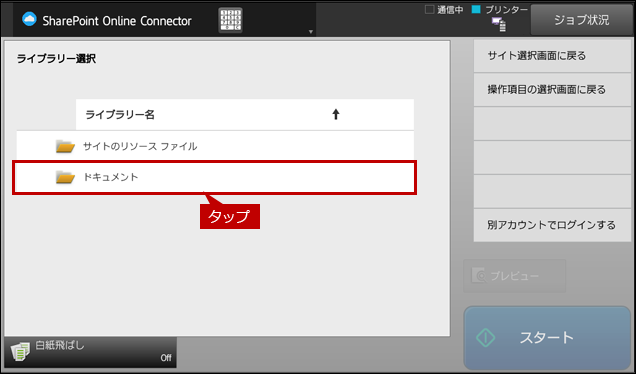Select サイト選択画面に戻る
Viewport: 636px width, 374px height.
(552, 56)
